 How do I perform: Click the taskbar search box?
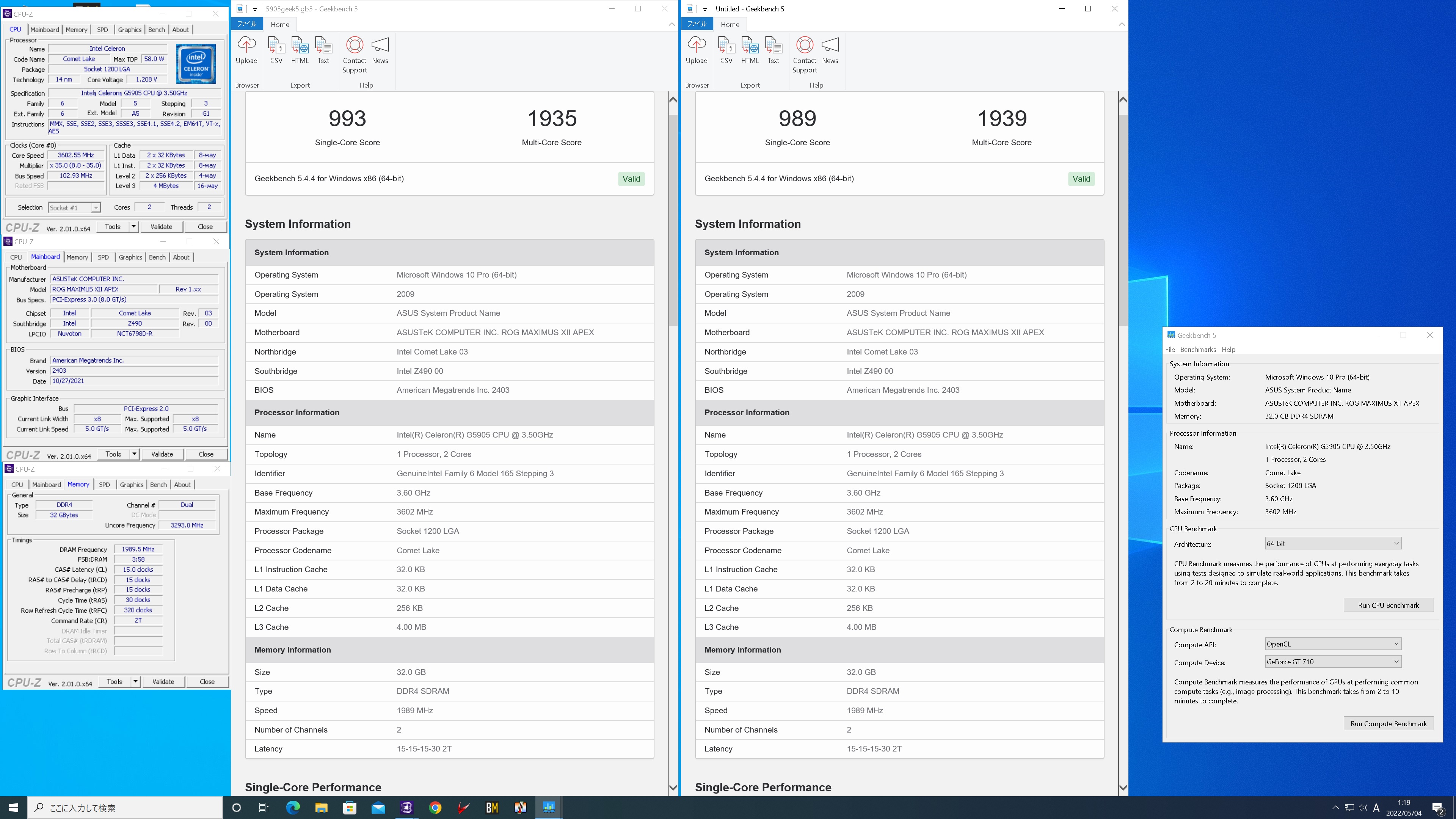[126, 808]
